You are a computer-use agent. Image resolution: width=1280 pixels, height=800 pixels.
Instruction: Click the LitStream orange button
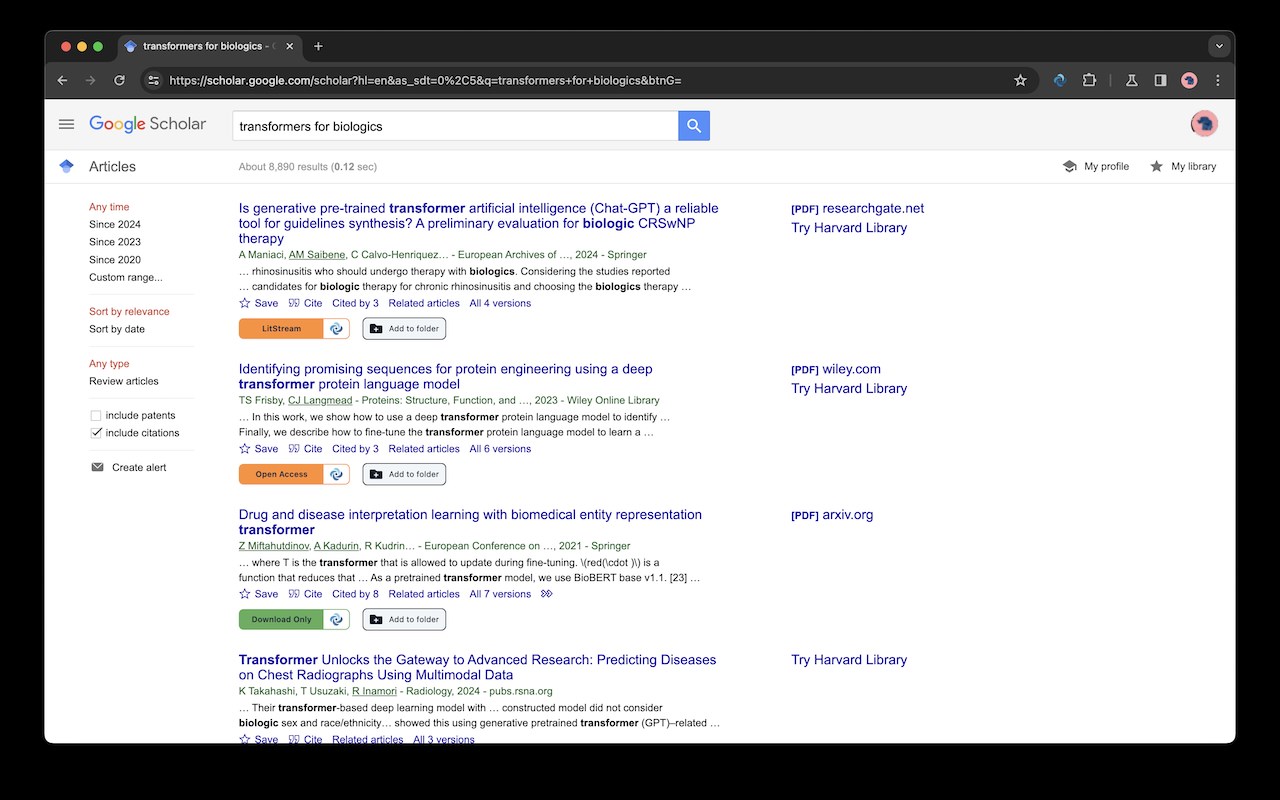coord(281,329)
